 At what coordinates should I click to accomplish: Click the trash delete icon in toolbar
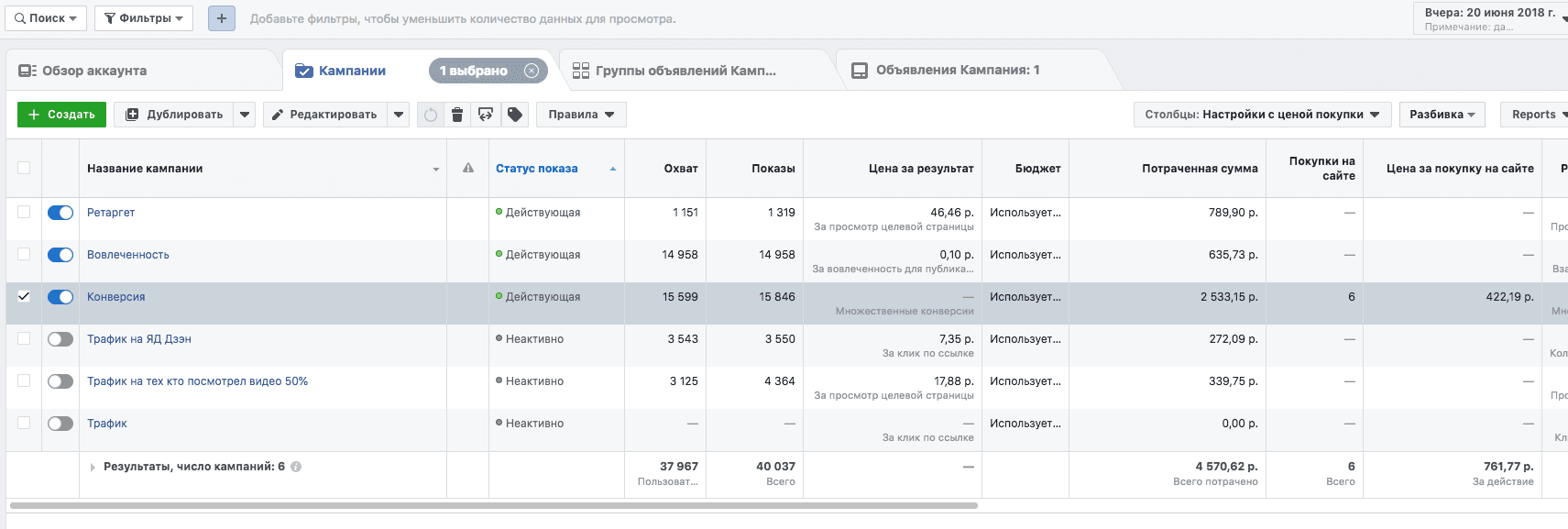pyautogui.click(x=457, y=115)
